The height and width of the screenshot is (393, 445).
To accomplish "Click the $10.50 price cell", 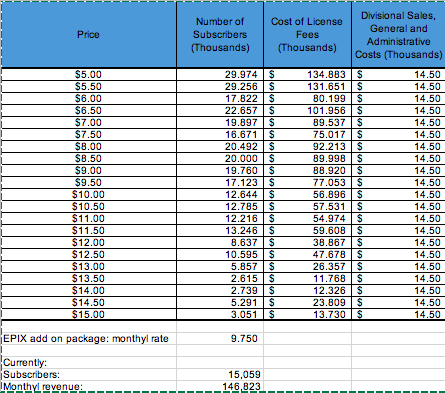I will 89,207.
